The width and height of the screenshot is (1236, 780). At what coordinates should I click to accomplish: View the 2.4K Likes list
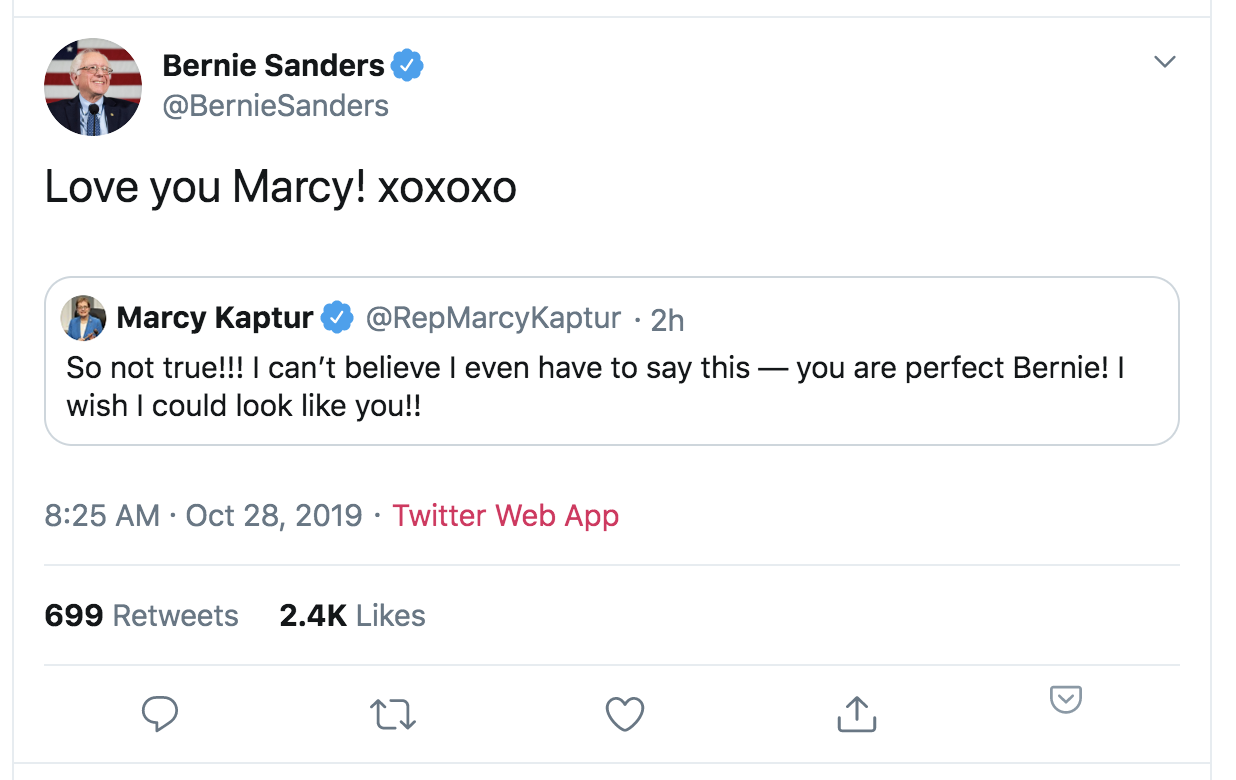352,615
